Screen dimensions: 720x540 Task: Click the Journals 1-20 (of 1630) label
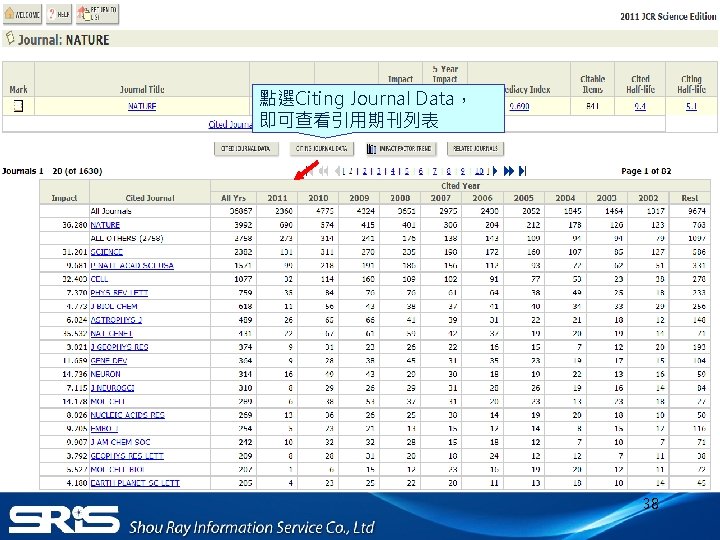(52, 171)
